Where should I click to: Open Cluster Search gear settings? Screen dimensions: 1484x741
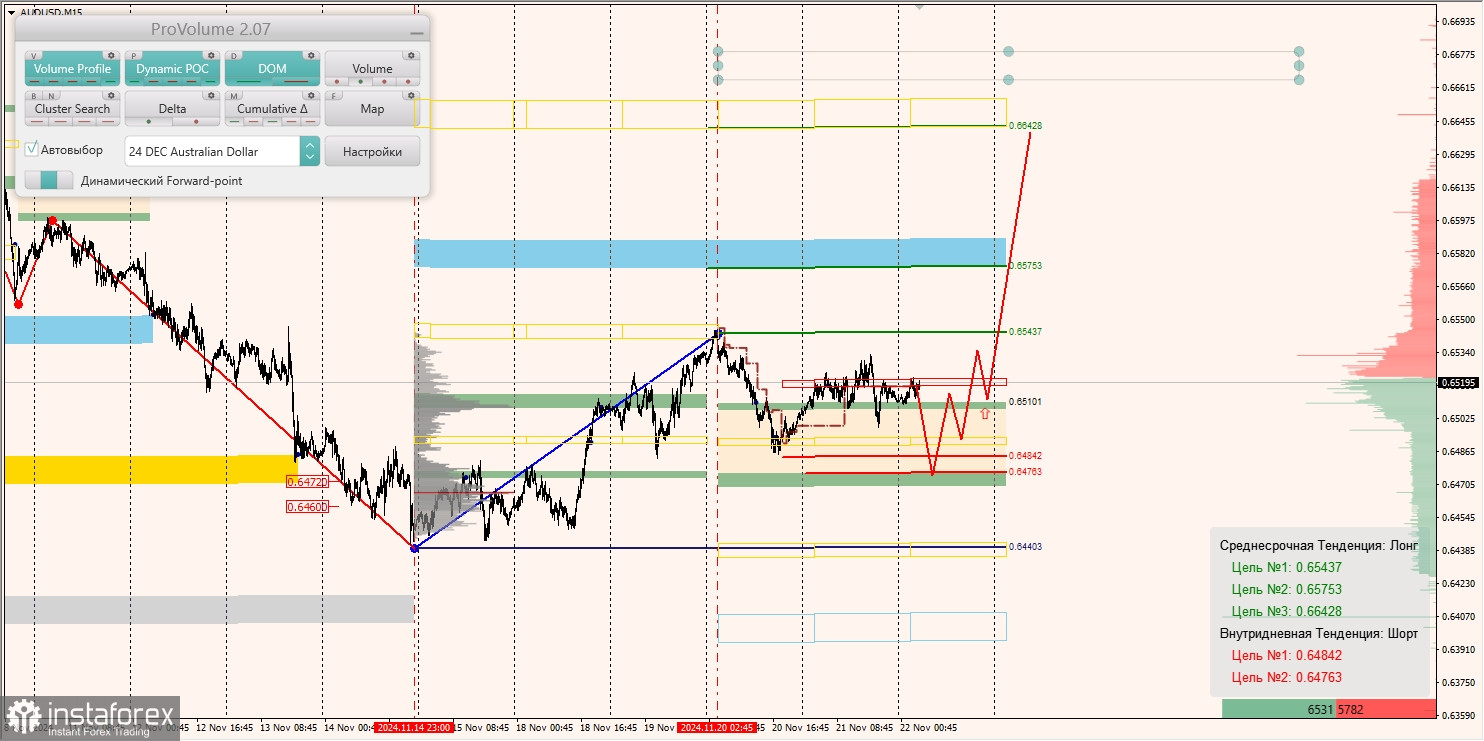[111, 95]
